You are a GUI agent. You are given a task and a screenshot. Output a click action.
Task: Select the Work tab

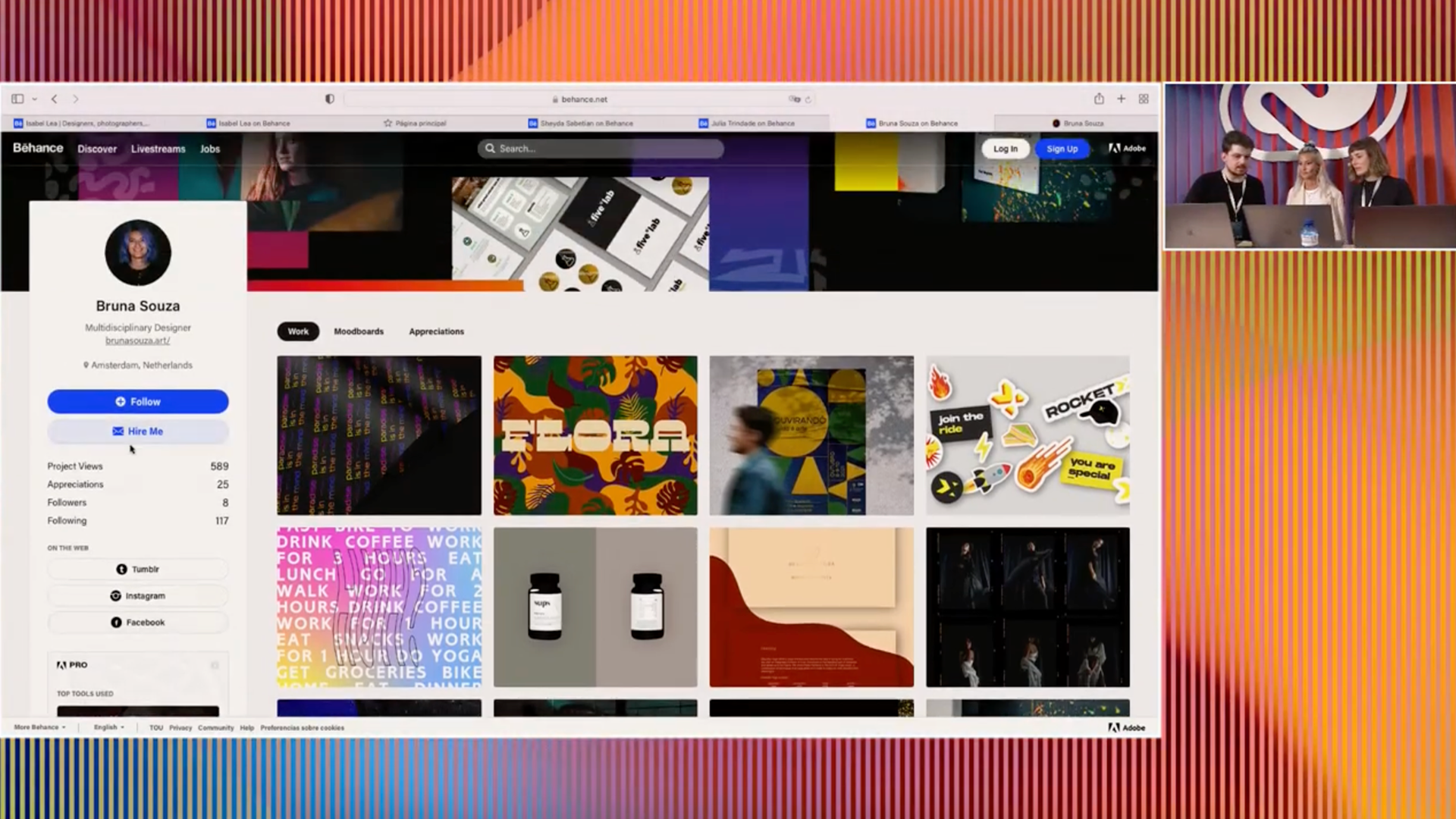pos(298,331)
